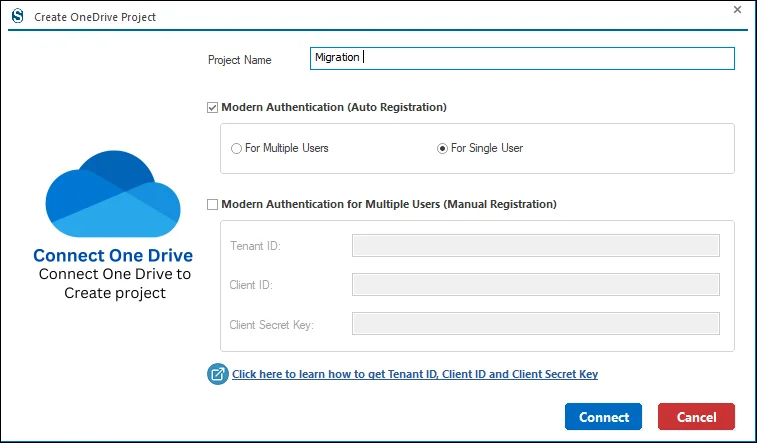This screenshot has height=443, width=757.
Task: Click the Client Secret Key input field
Action: (536, 323)
